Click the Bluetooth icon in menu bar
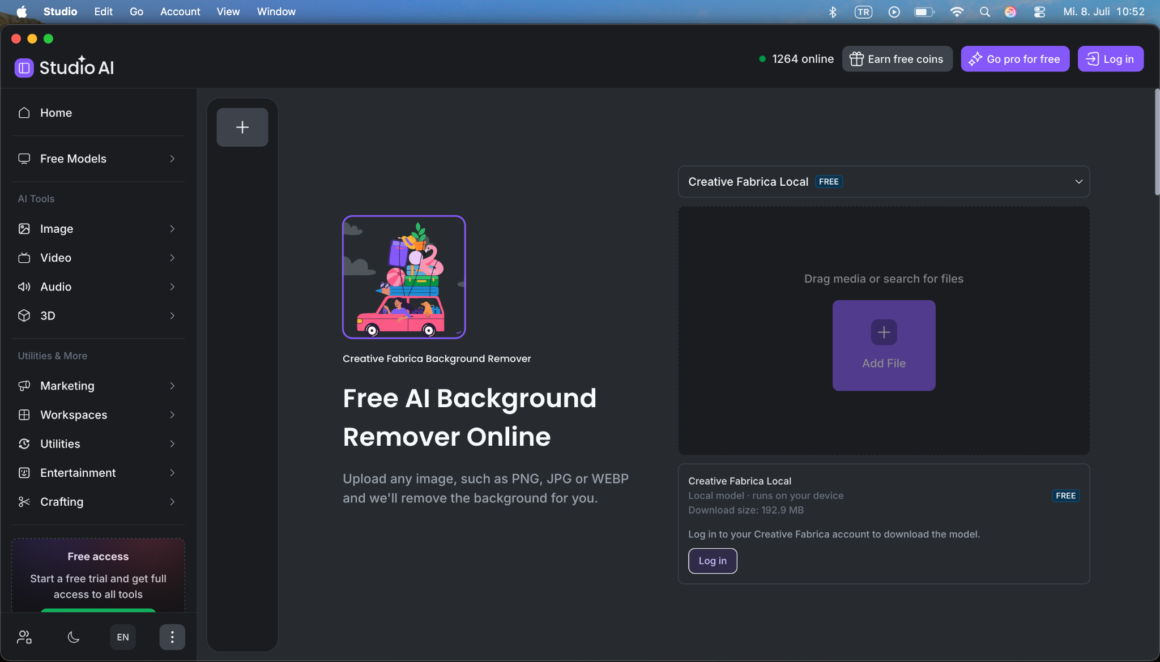1160x662 pixels. [832, 12]
